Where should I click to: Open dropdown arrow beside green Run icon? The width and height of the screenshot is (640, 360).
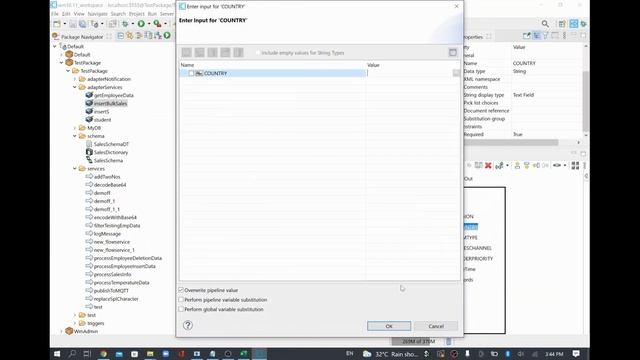(149, 24)
